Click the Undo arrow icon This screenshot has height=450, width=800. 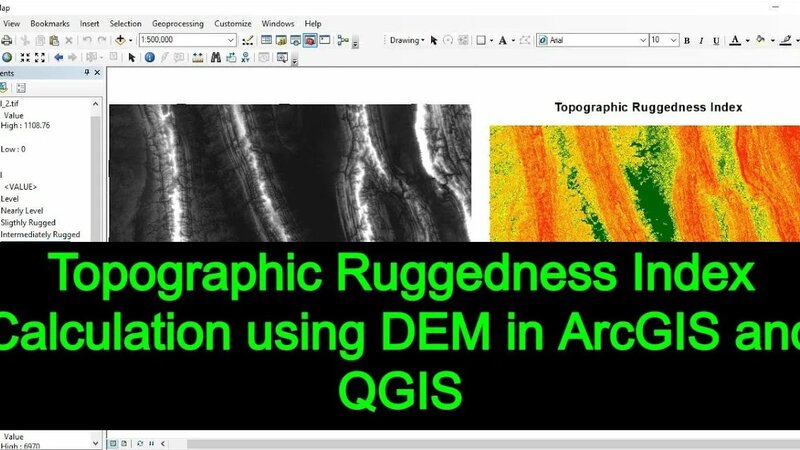pos(87,40)
